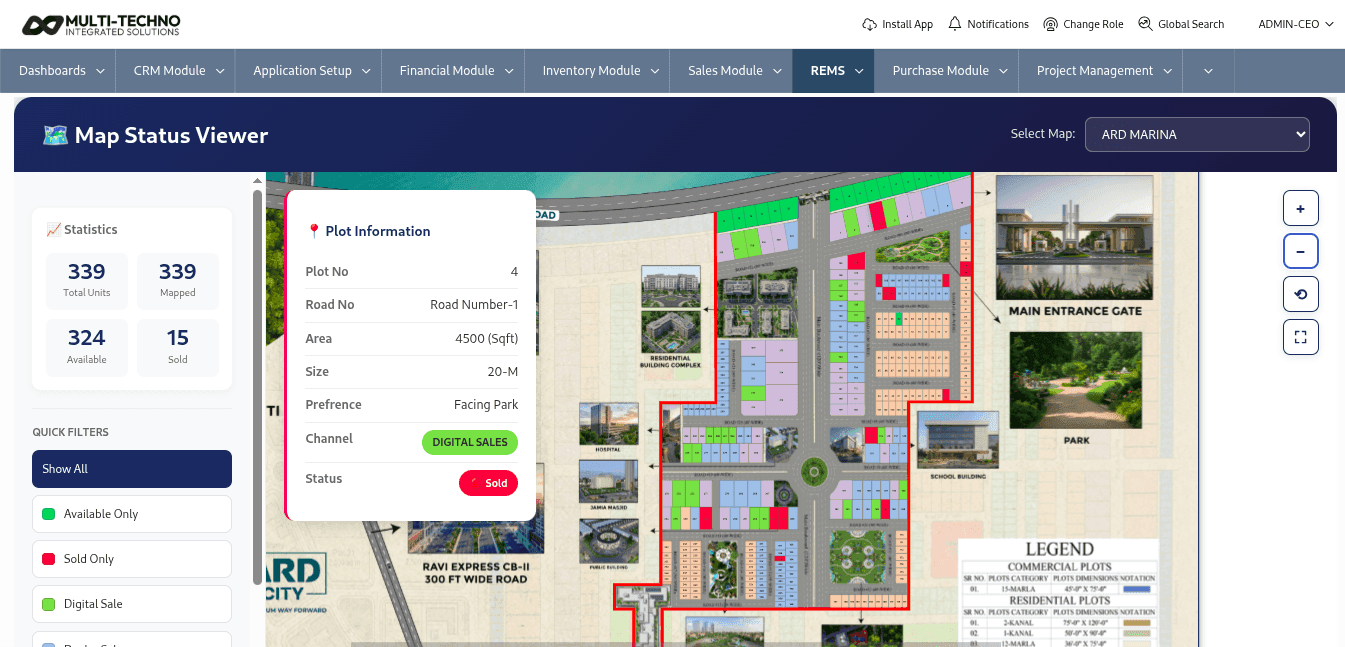Screen dimensions: 1345x647
Task: Click the DIGITAL SALES channel badge
Action: click(470, 442)
